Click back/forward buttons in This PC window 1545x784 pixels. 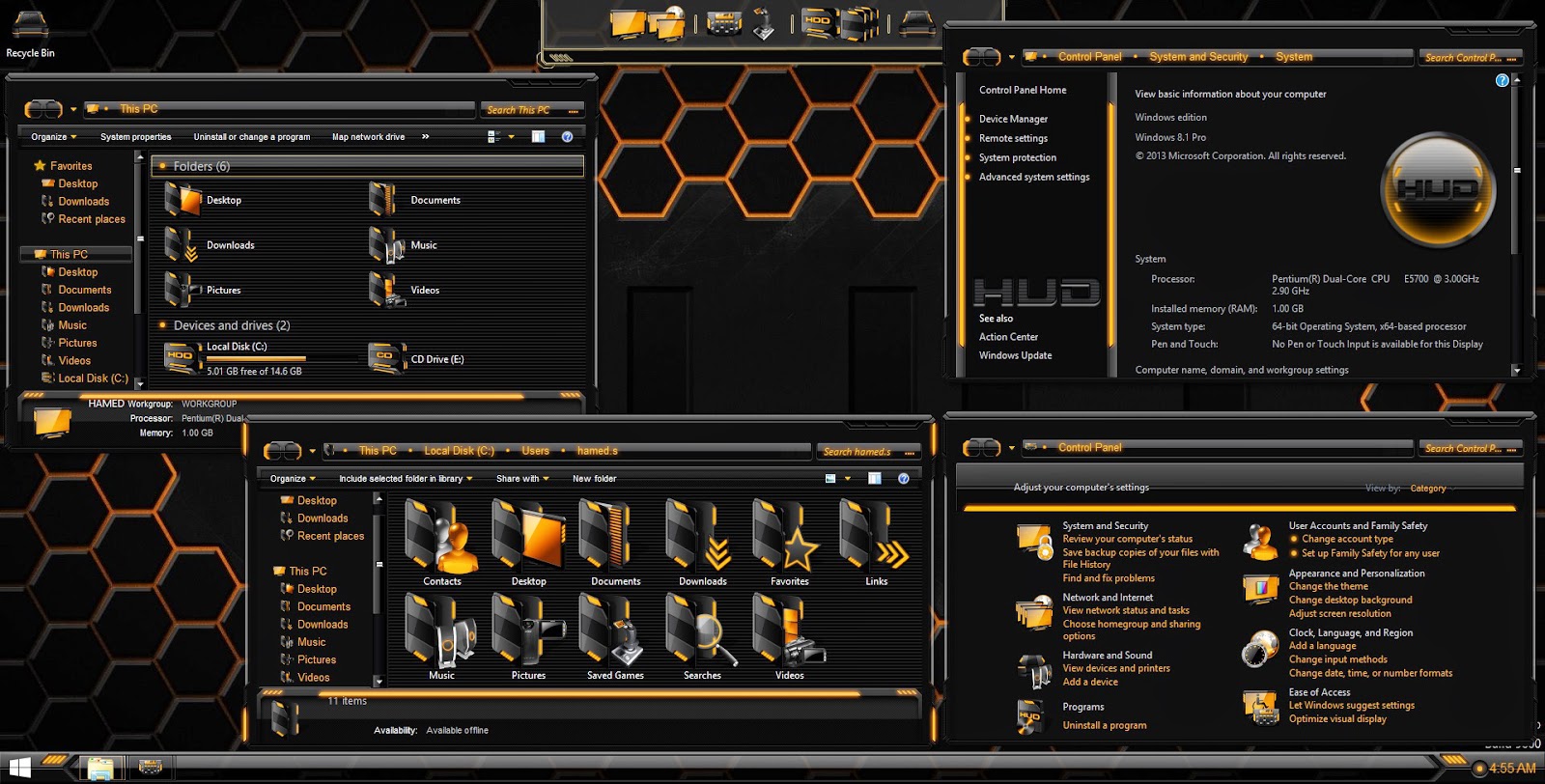(x=43, y=109)
